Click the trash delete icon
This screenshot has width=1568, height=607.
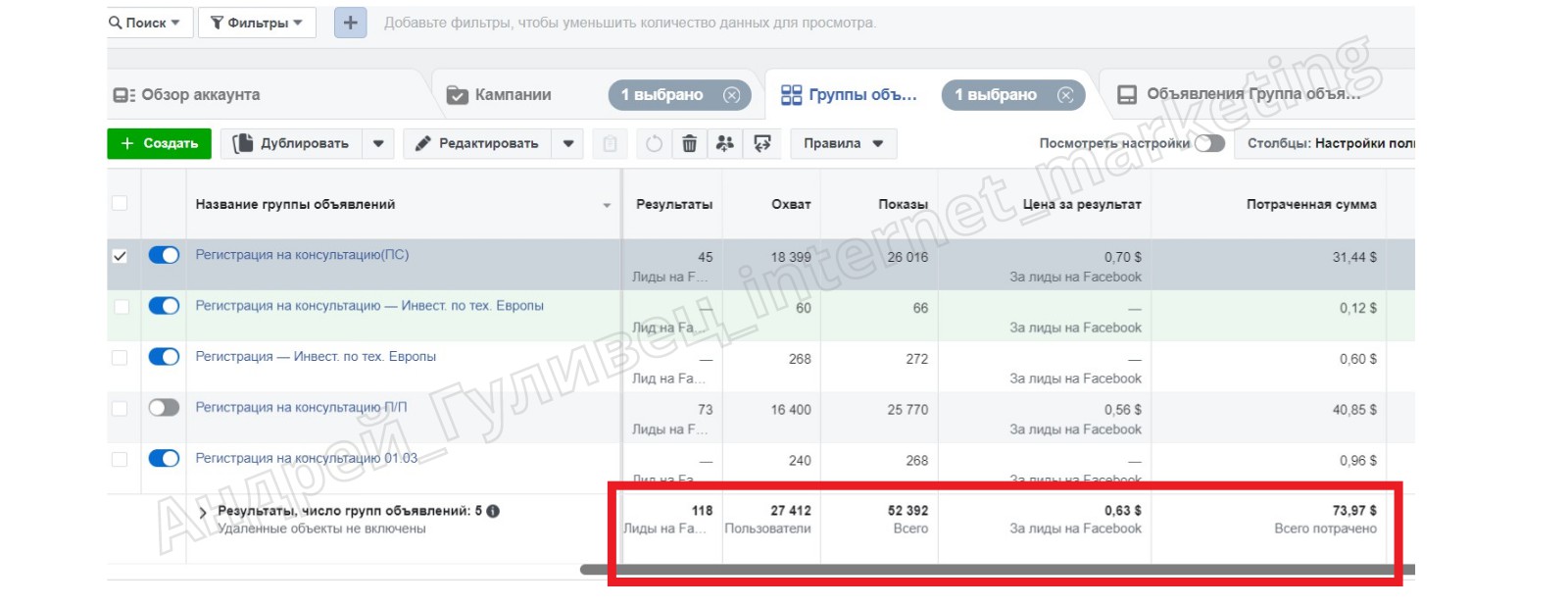pos(689,144)
